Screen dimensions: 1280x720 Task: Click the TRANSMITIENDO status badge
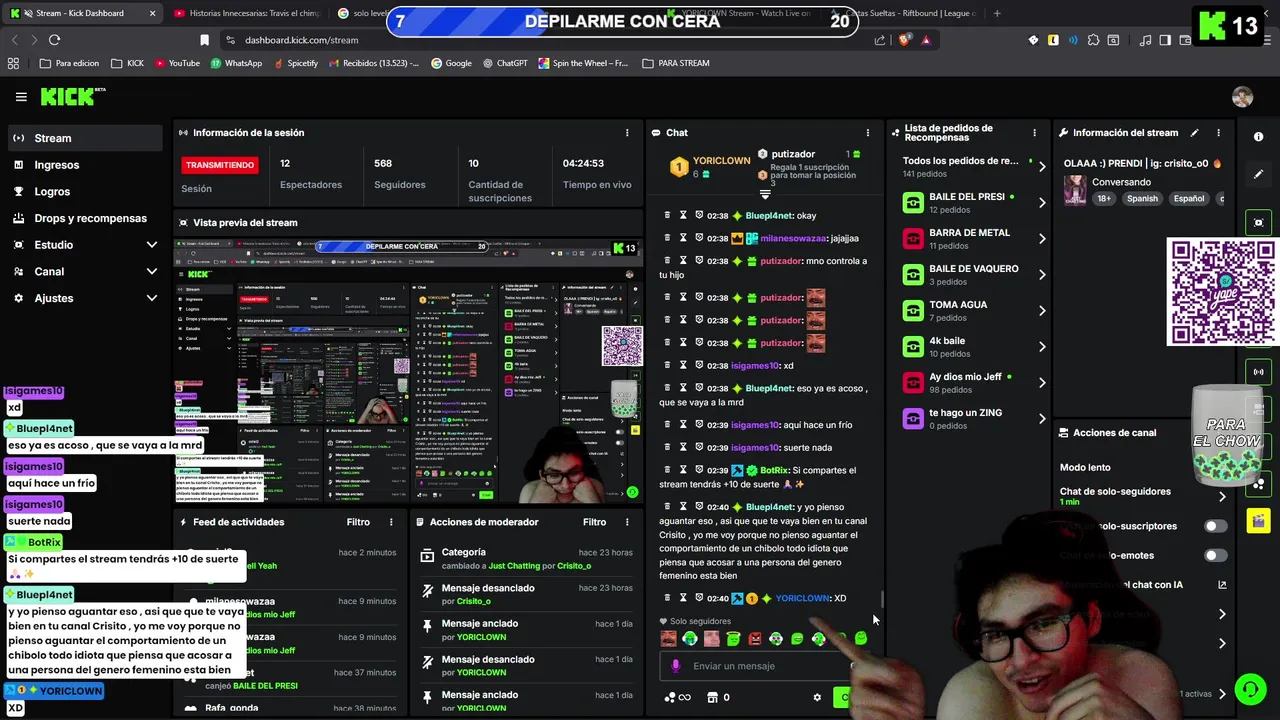pyautogui.click(x=220, y=165)
